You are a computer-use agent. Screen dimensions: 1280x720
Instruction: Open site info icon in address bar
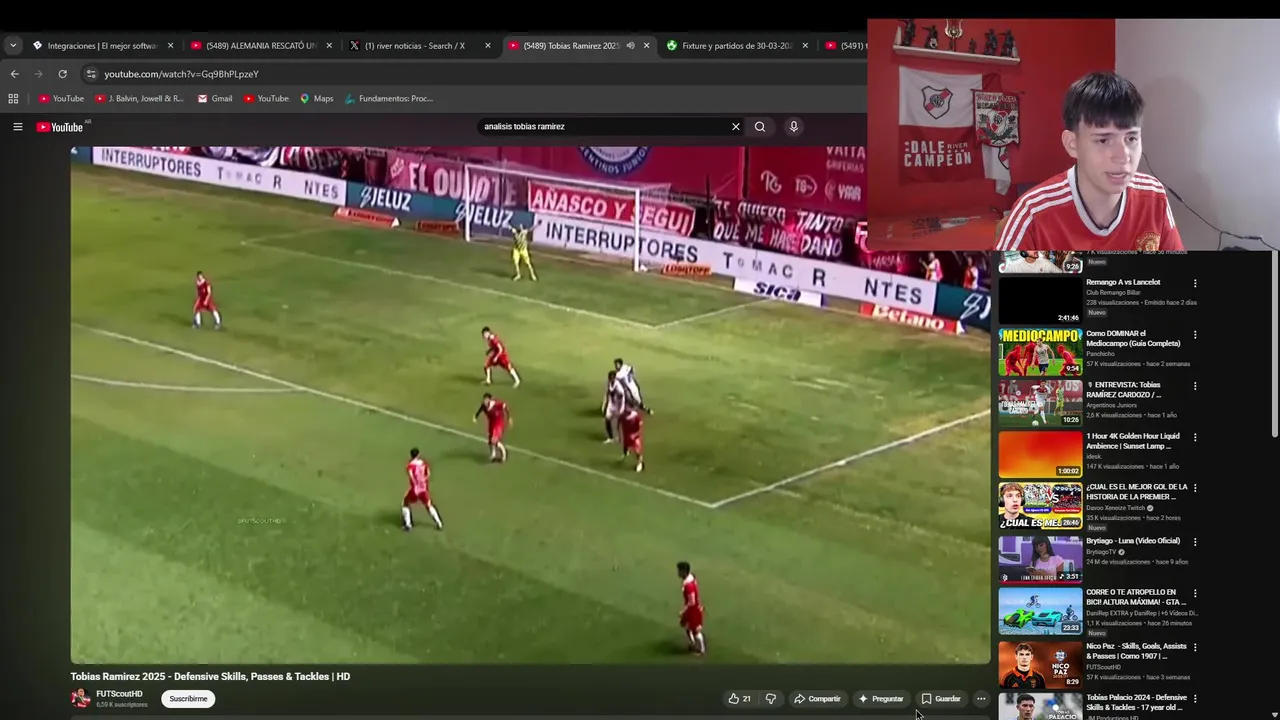(x=91, y=74)
